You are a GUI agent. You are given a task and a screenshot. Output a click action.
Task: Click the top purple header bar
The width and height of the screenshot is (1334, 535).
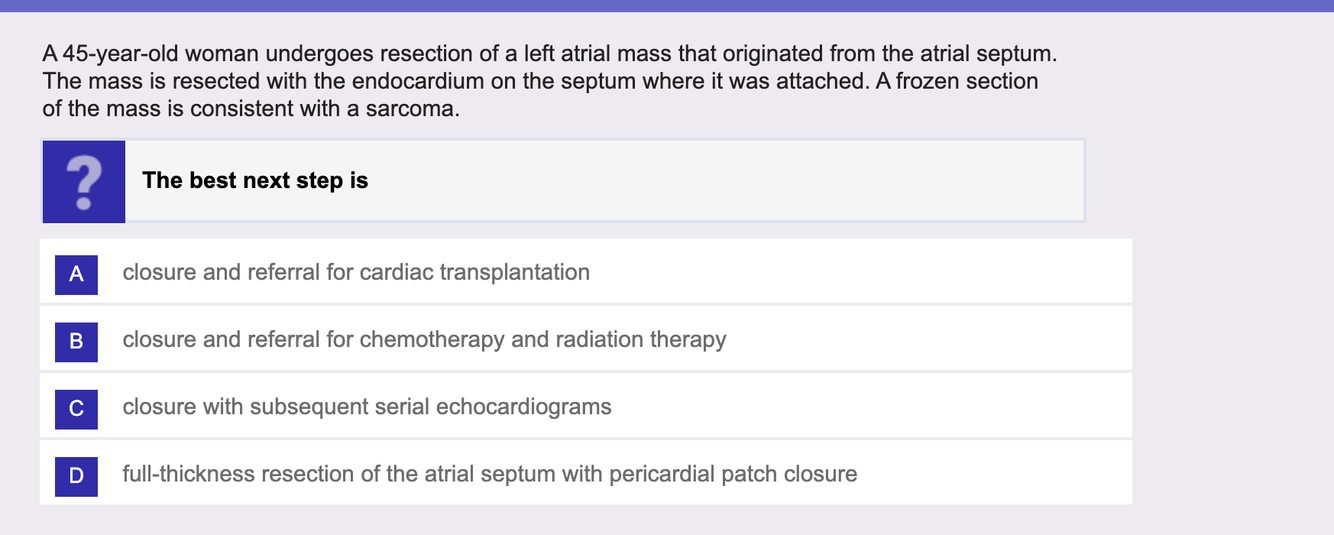(667, 5)
